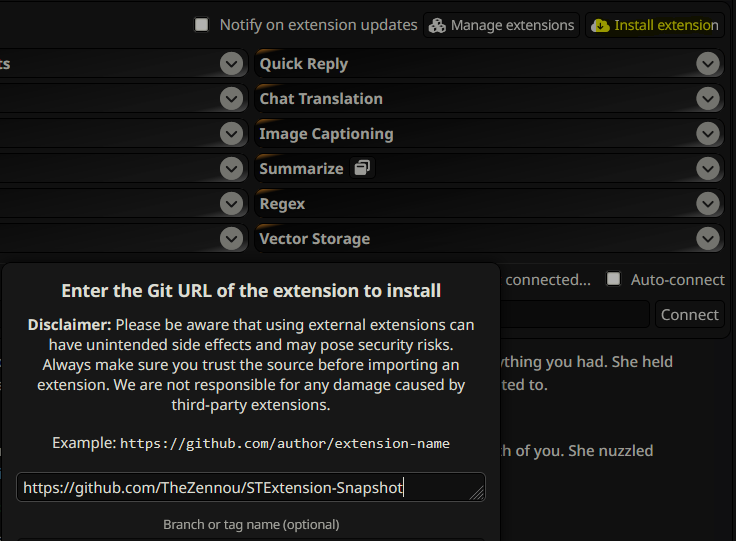This screenshot has height=541, width=736.
Task: Click the dialog heading 'Enter the Git URL'
Action: [x=251, y=291]
